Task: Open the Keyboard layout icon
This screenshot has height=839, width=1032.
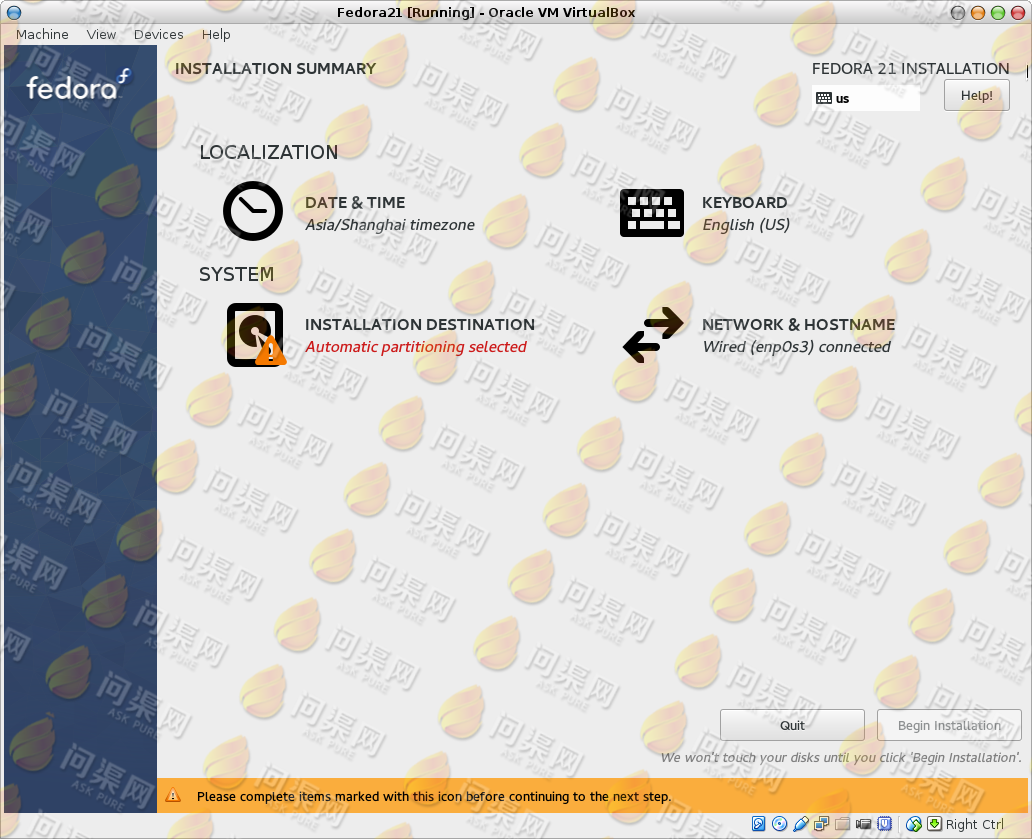Action: click(652, 213)
